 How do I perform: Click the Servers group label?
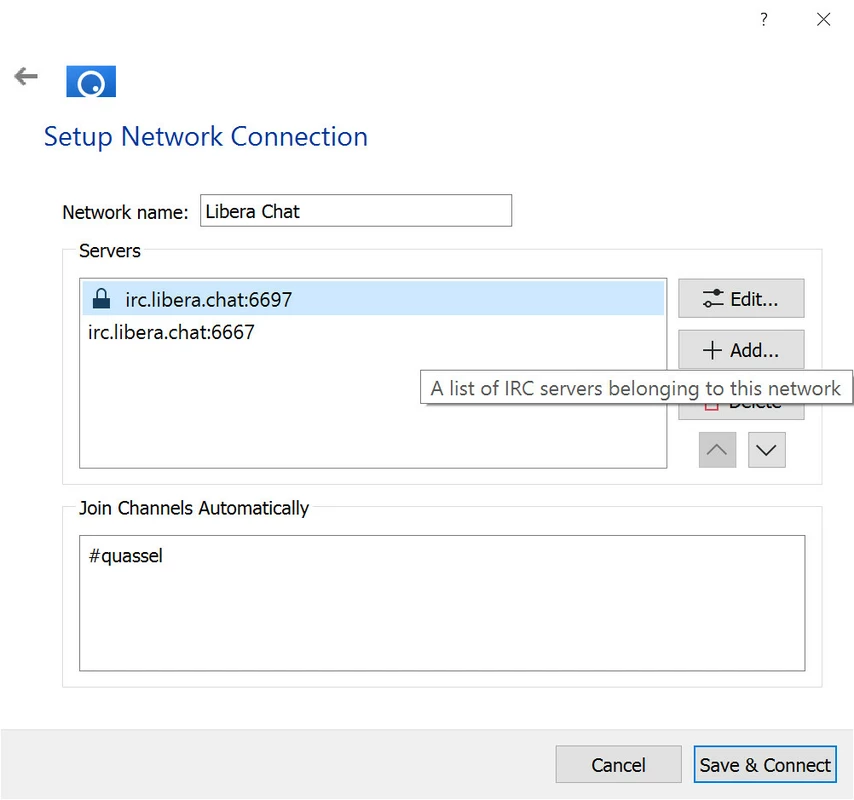pyautogui.click(x=109, y=251)
